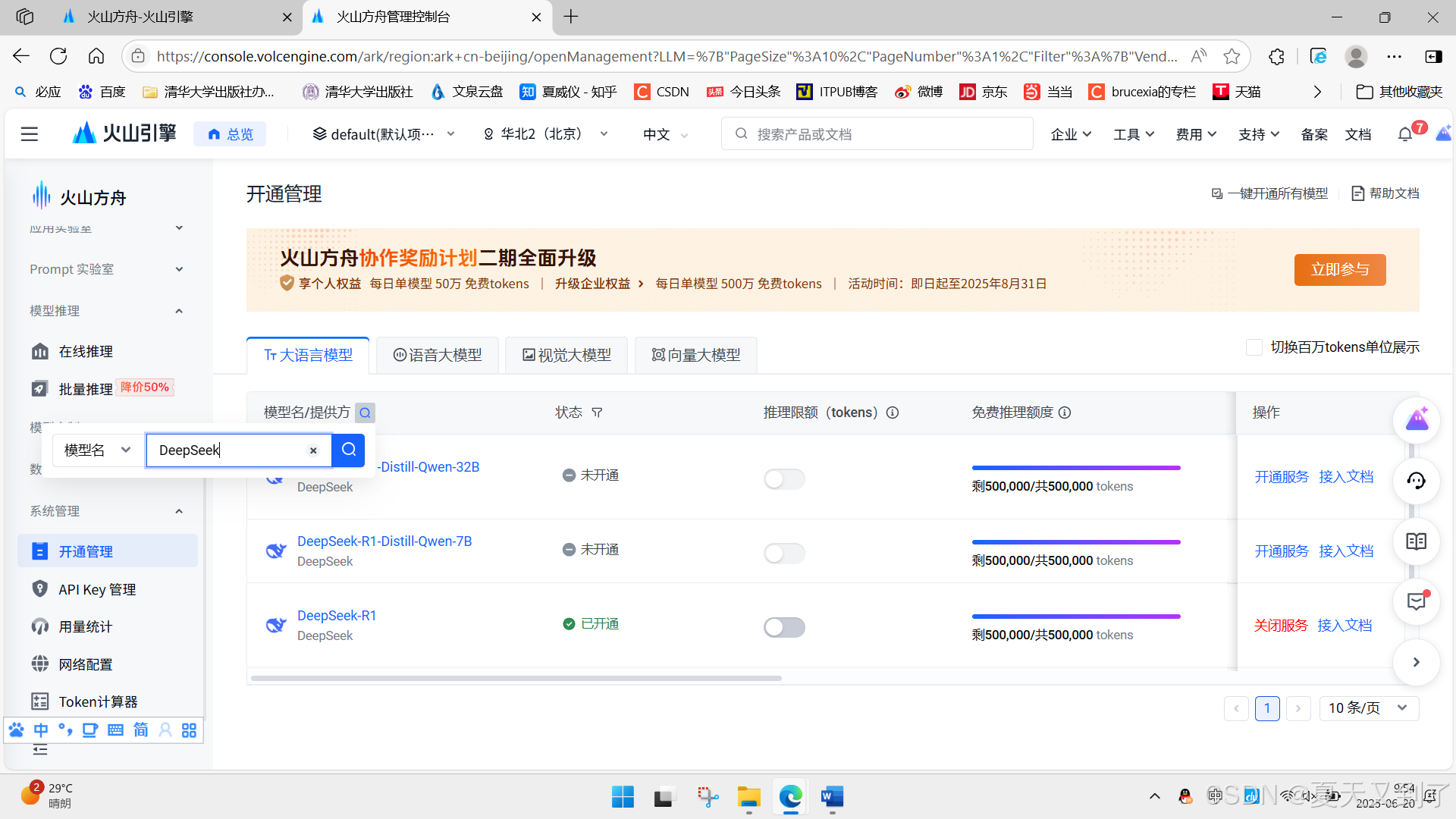
Task: Open the 模型名 filter type dropdown
Action: (97, 450)
